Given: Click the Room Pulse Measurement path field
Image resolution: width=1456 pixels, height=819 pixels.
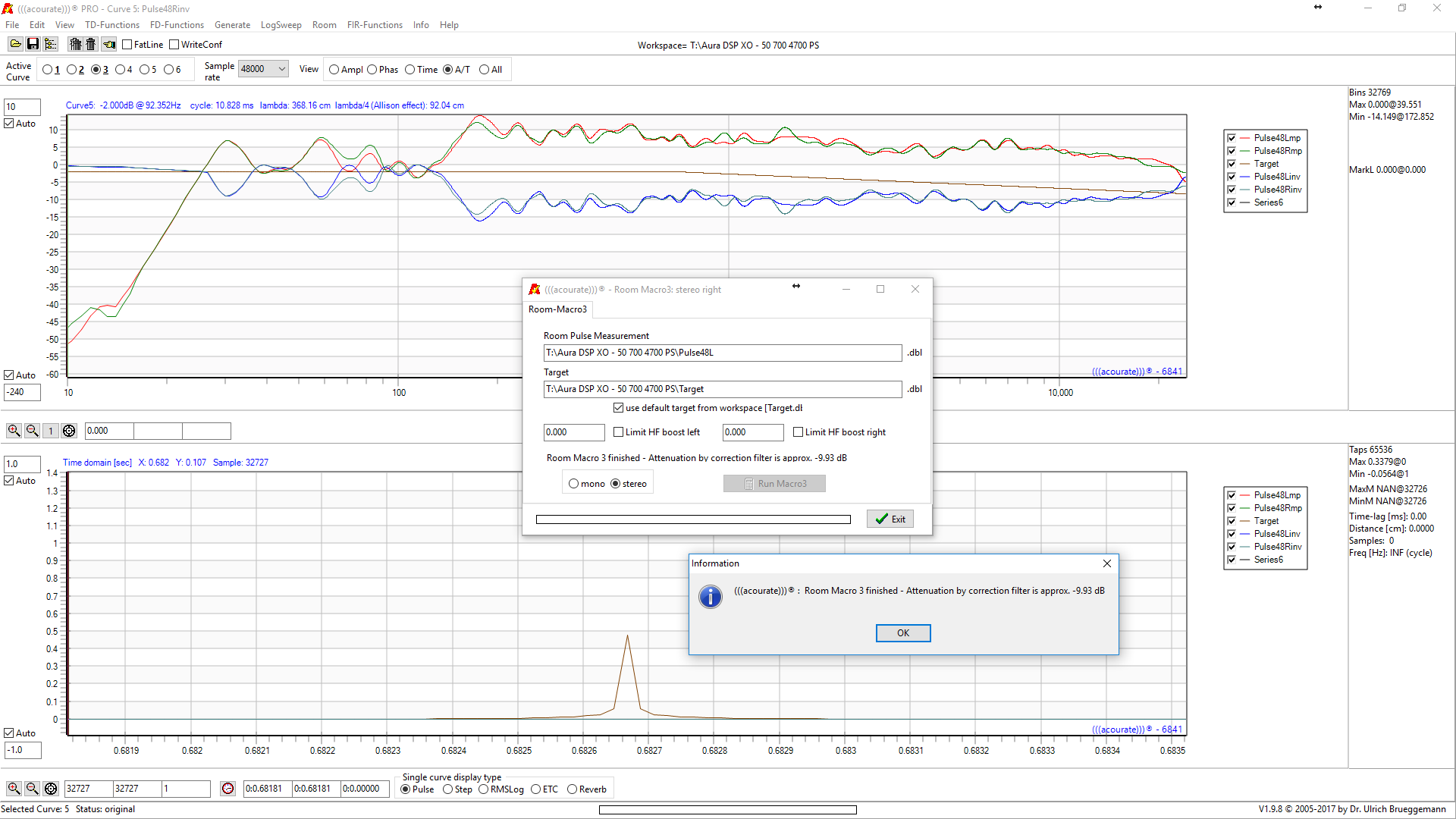Looking at the screenshot, I should pos(723,353).
